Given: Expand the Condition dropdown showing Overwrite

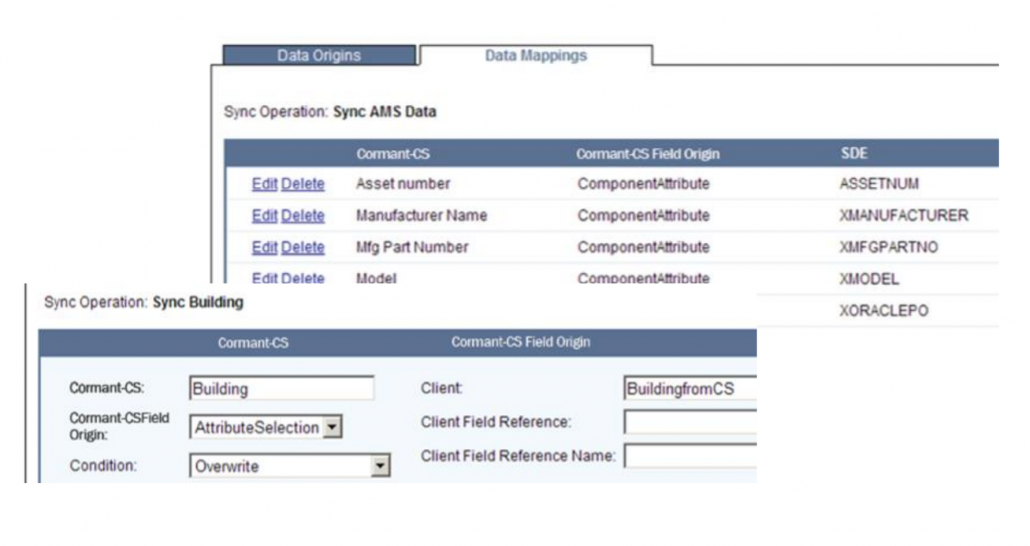Looking at the screenshot, I should tap(379, 466).
